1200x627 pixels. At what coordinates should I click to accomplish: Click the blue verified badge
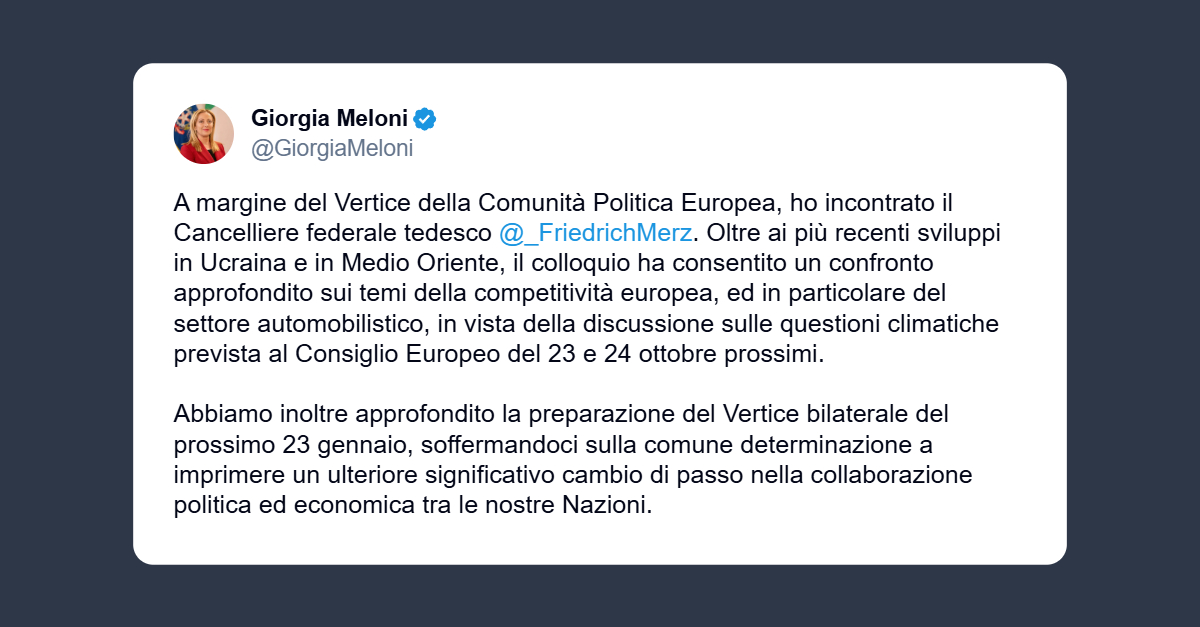[x=425, y=119]
